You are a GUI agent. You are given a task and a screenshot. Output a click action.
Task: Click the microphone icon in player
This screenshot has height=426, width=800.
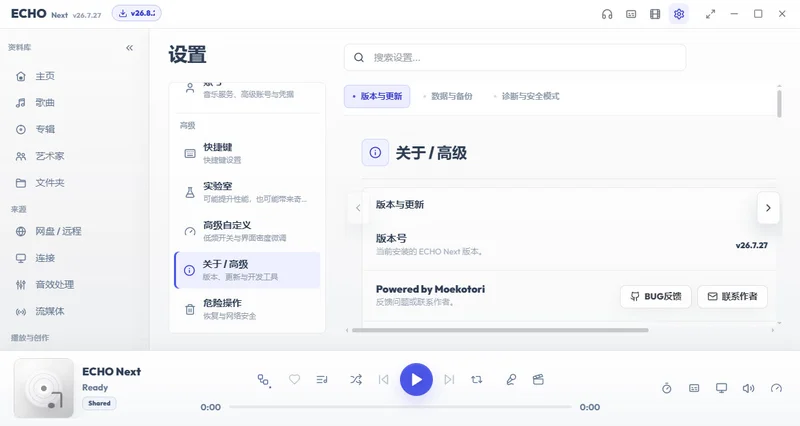coord(511,380)
